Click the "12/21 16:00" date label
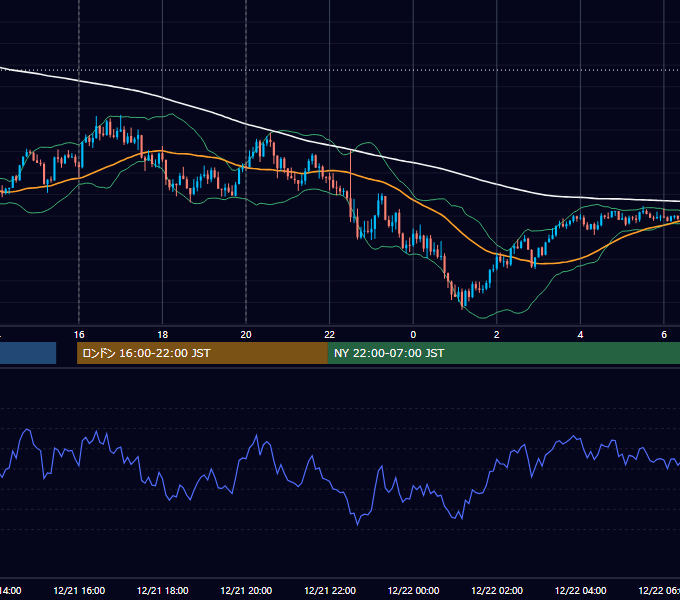Image resolution: width=680 pixels, height=600 pixels. [x=79, y=591]
